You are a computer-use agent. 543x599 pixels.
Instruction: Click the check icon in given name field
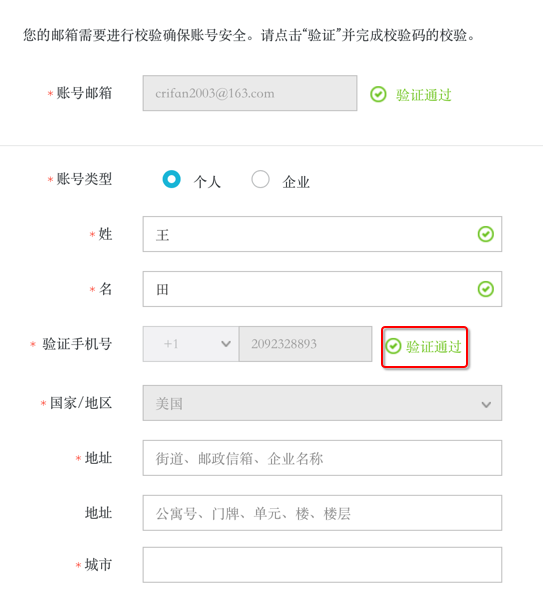coord(486,289)
